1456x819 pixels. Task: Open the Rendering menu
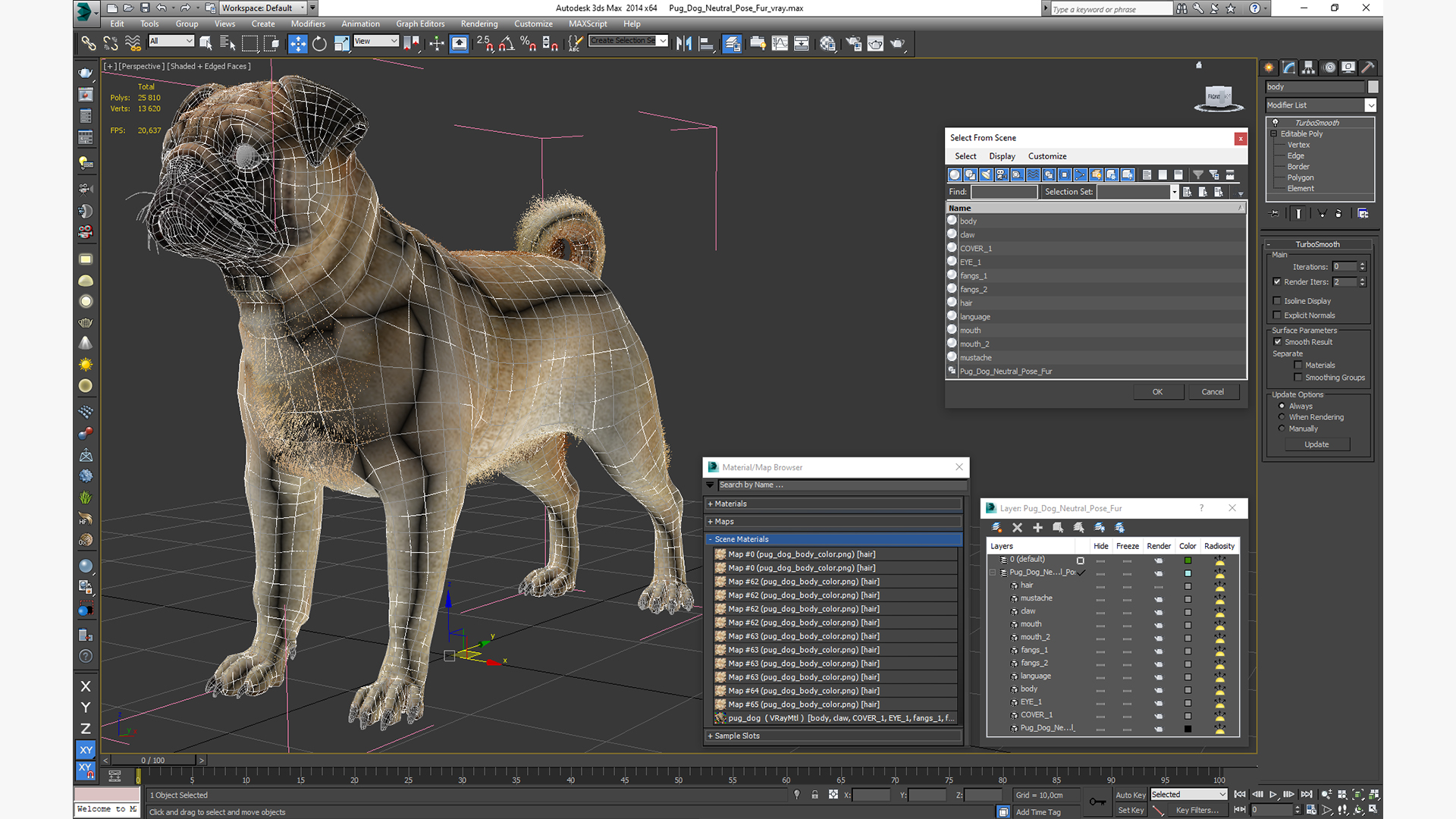coord(479,24)
